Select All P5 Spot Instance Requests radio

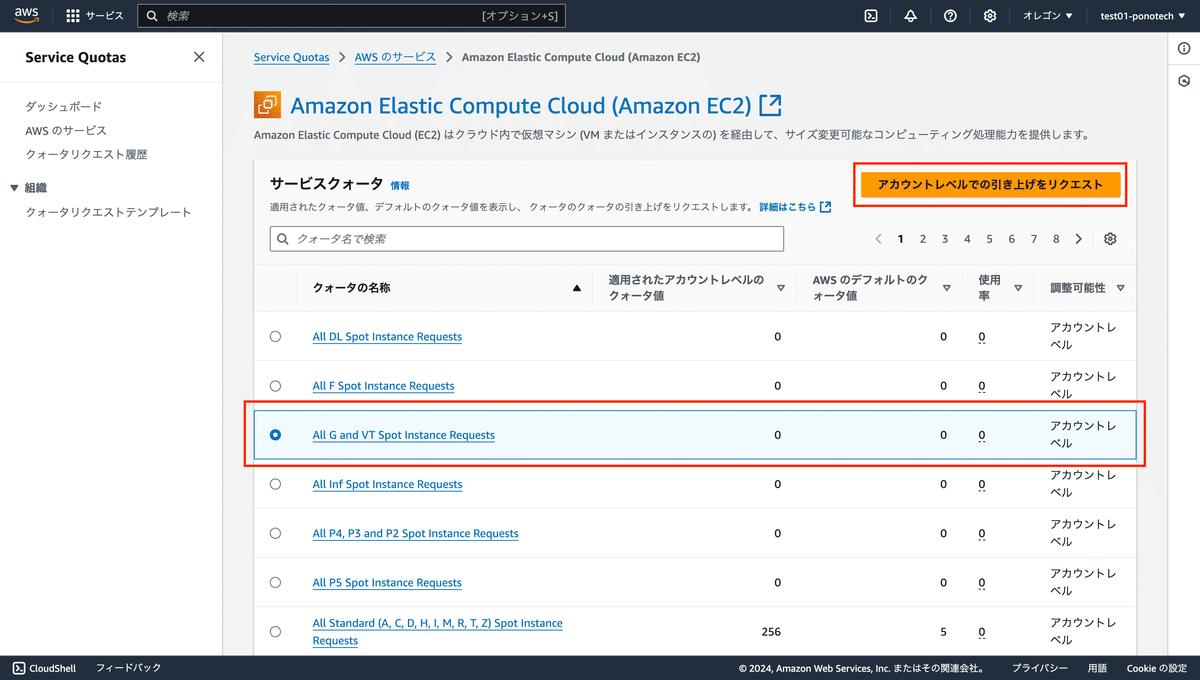276,582
